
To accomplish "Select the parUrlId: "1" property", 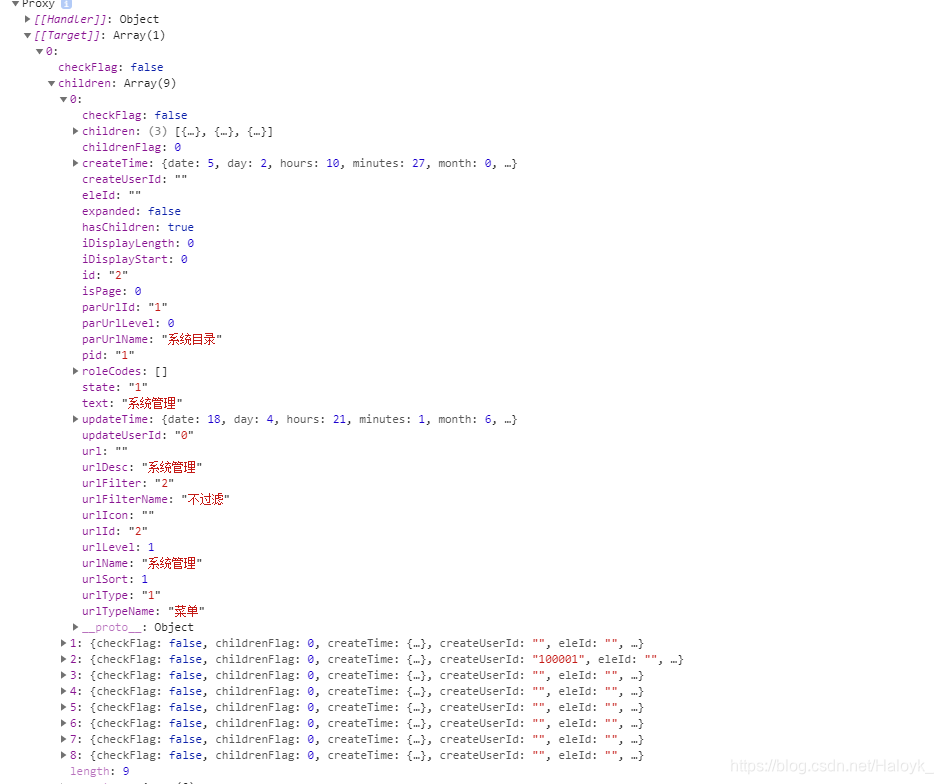I will point(124,307).
